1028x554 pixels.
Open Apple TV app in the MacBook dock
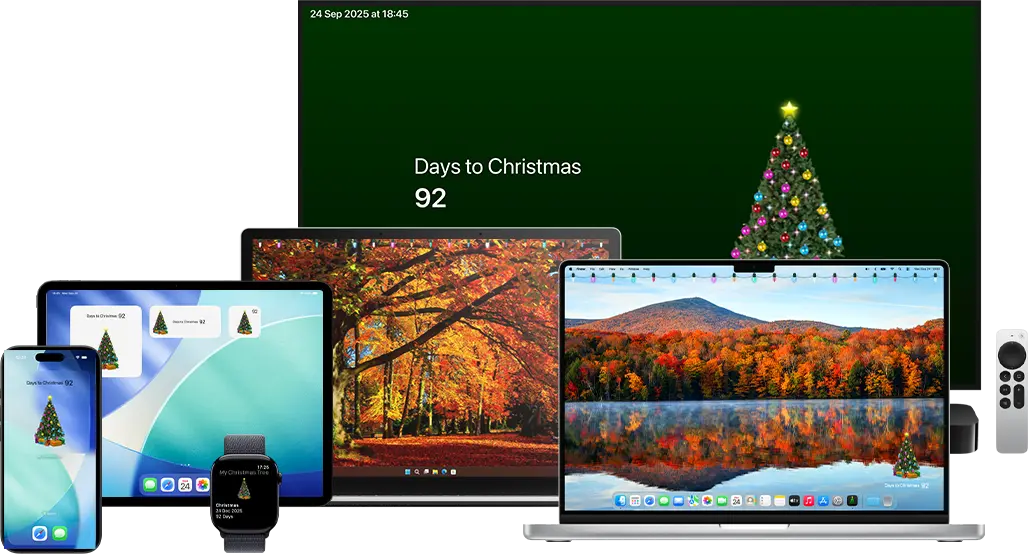[x=796, y=500]
